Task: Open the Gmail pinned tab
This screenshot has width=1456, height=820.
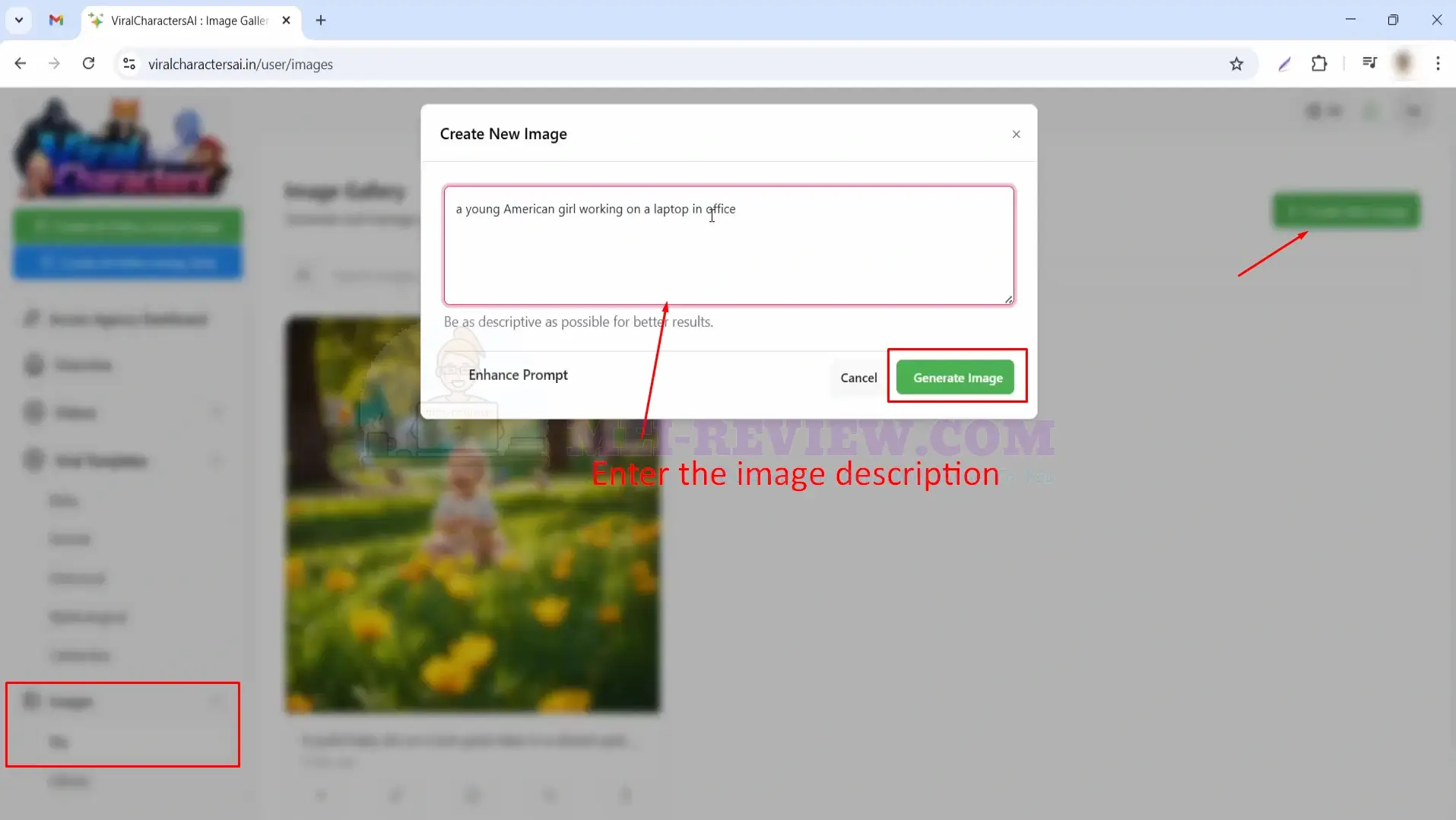Action: pos(56,21)
